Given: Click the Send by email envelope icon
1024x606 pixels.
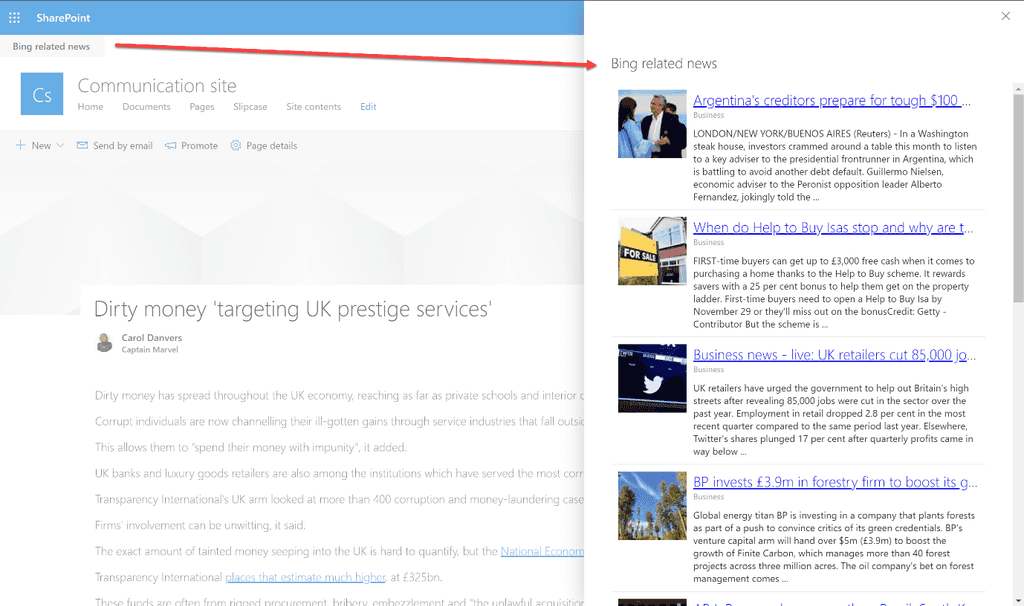Looking at the screenshot, I should tap(82, 146).
